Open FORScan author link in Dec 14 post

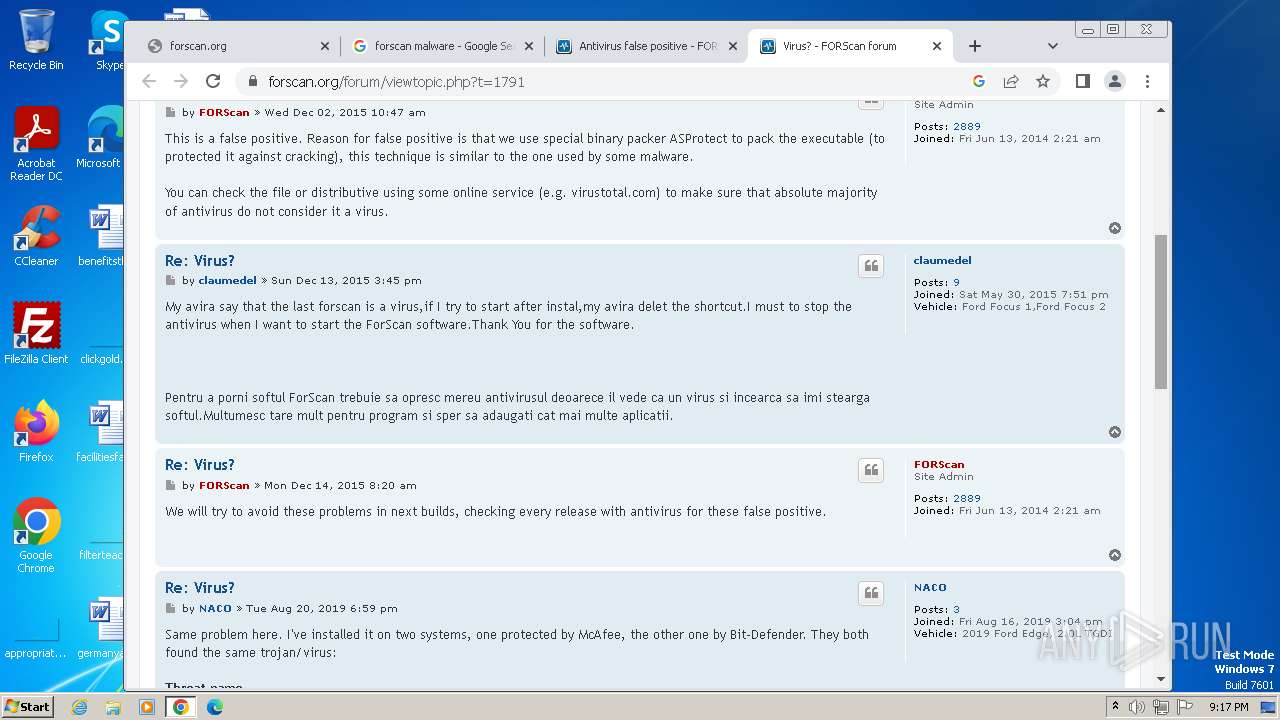tap(224, 486)
